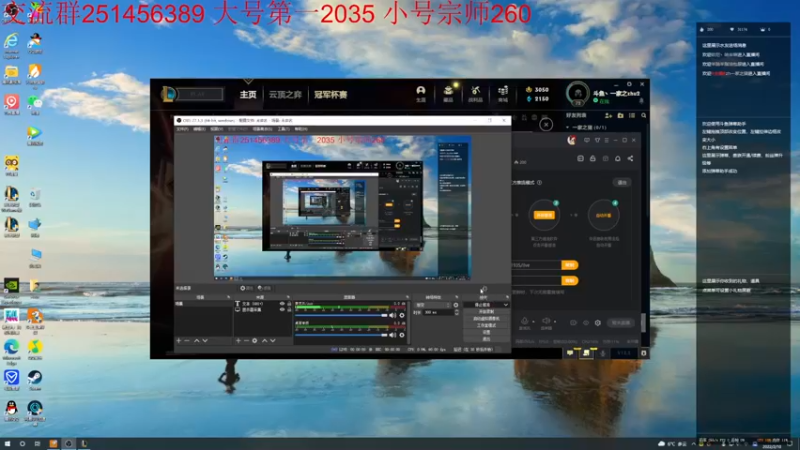This screenshot has width=800, height=450.
Task: Toggle lock of display capture source in OBS
Action: [289, 310]
